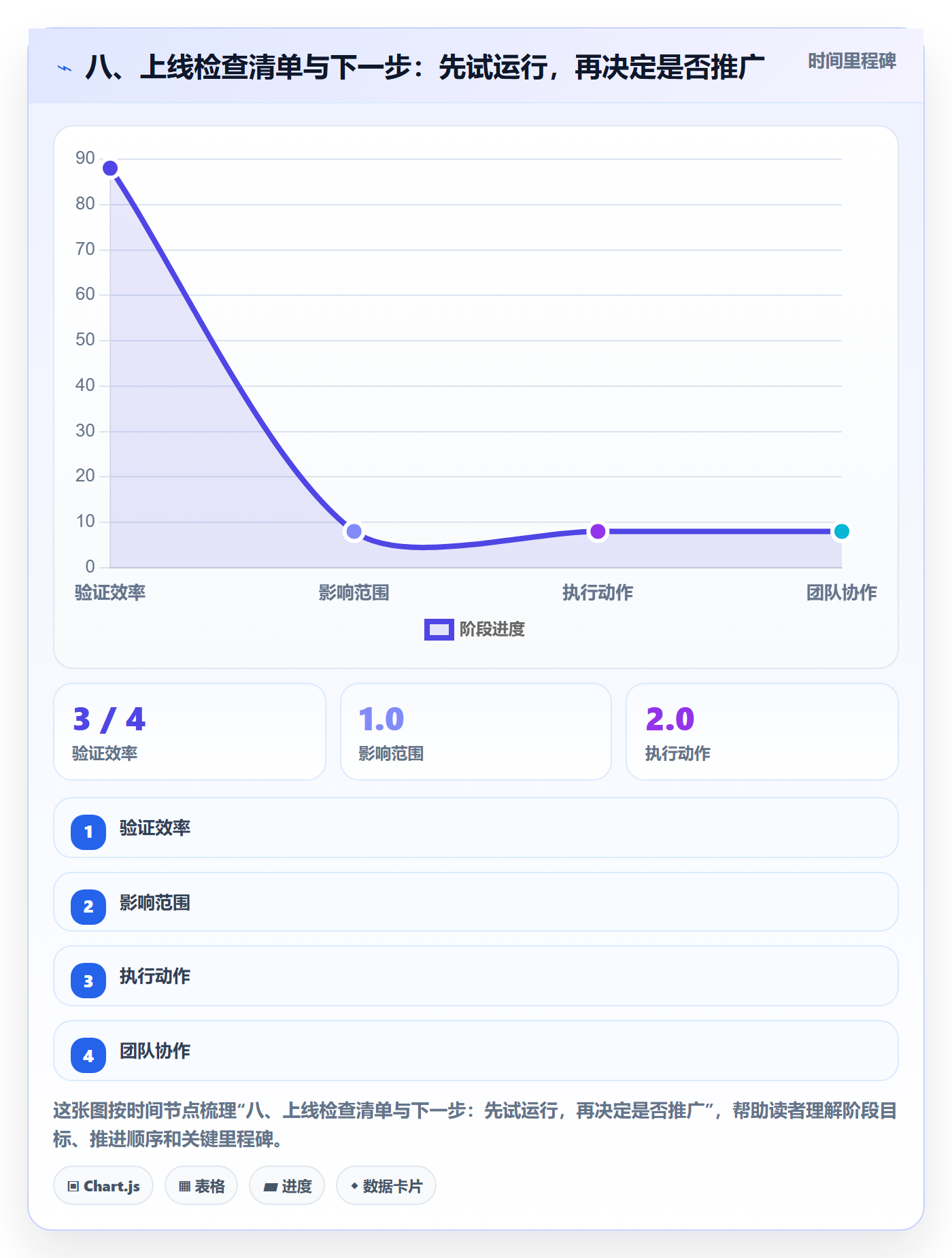952x1258 pixels.
Task: Select the 团队协作 list row
Action: pos(476,1051)
